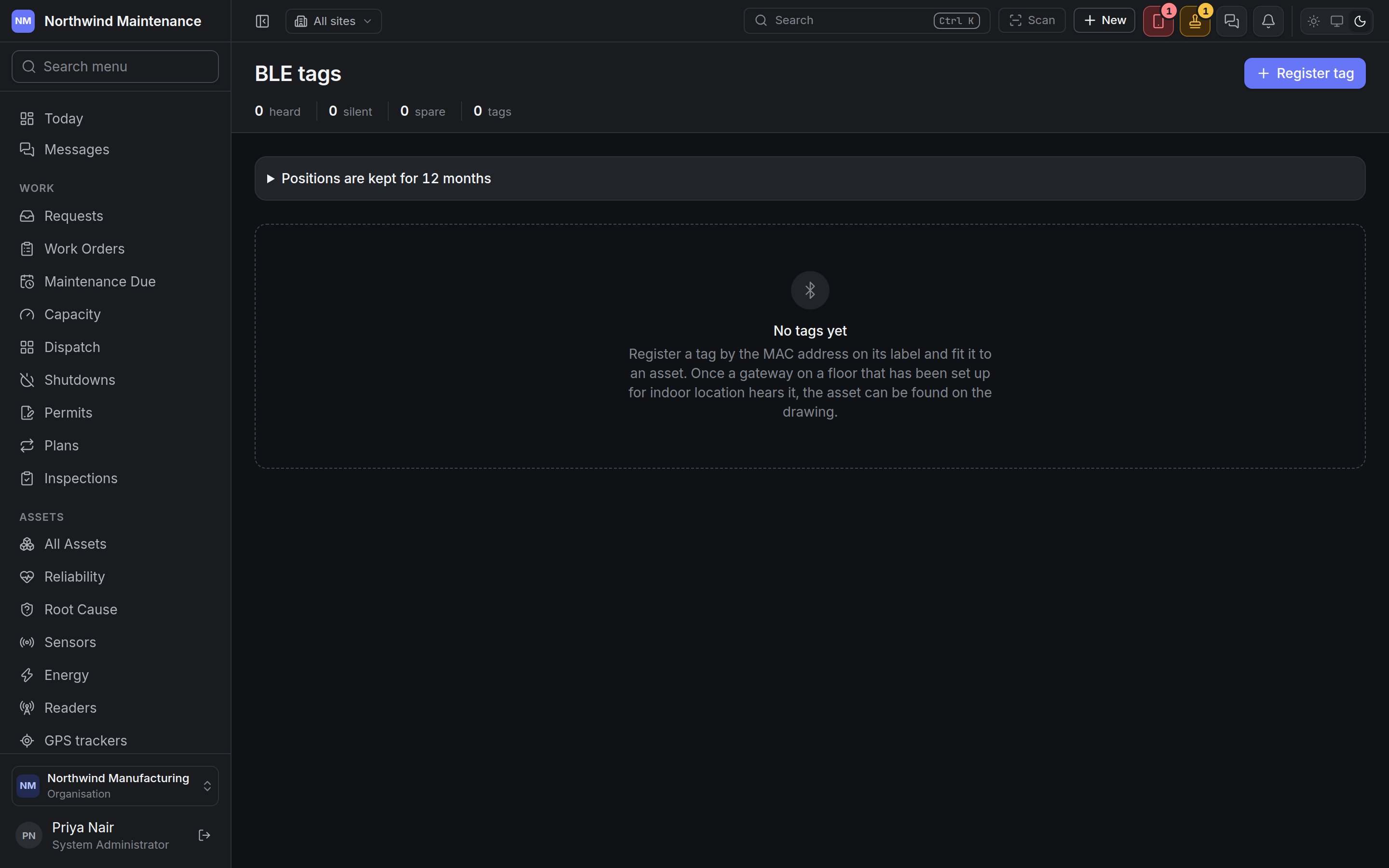This screenshot has height=868, width=1389.
Task: Open the All sites dropdown
Action: (333, 21)
